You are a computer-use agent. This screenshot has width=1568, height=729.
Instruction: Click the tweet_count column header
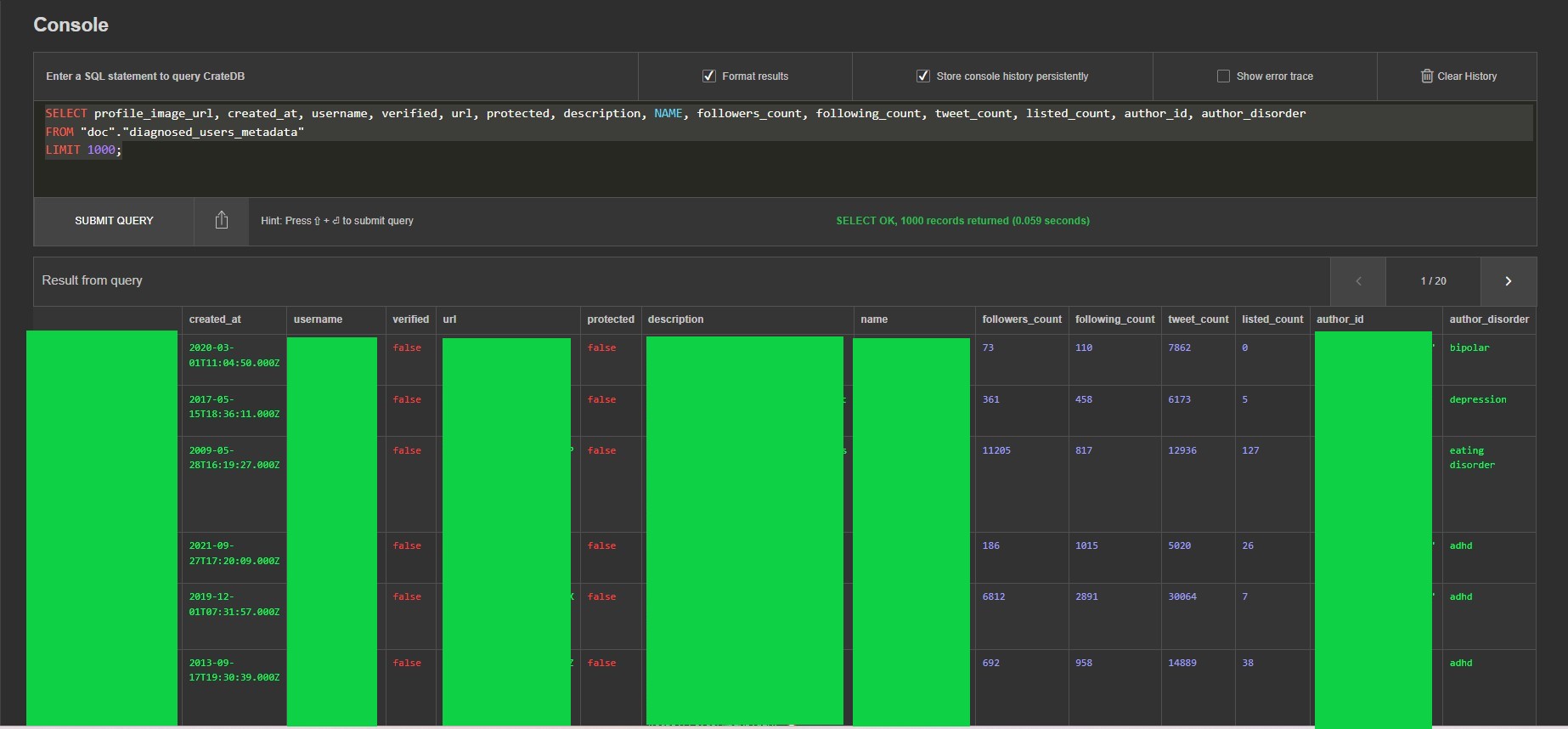tap(1198, 319)
